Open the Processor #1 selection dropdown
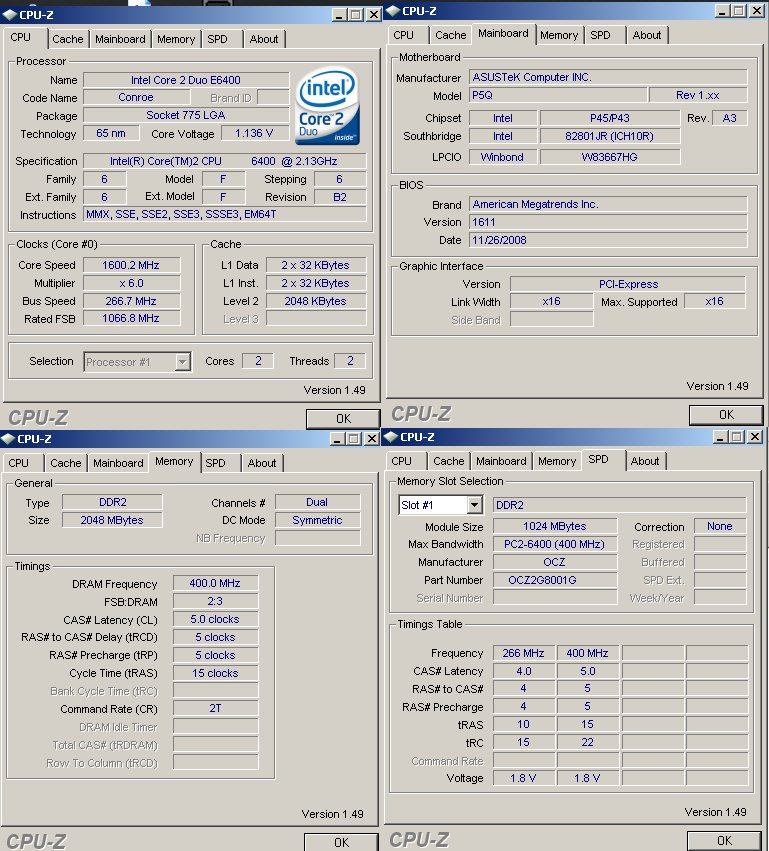Viewport: 769px width, 851px height. 183,361
